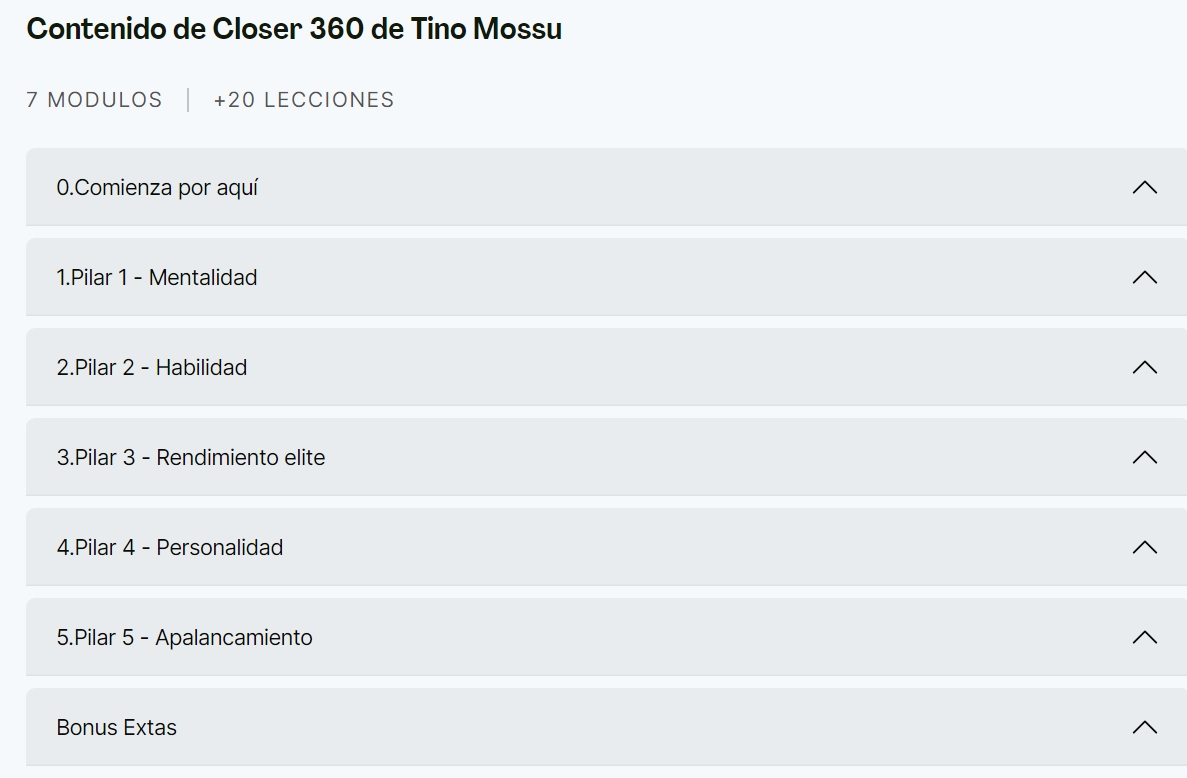Click the '+20 LECCIONES' count label
1187x778 pixels.
click(304, 100)
